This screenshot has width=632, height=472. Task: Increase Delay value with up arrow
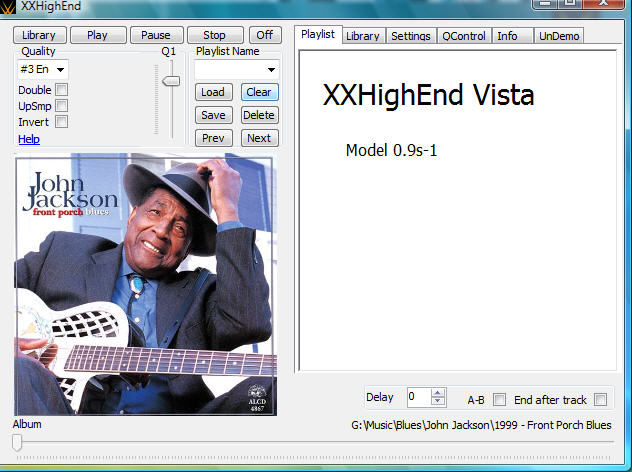coord(438,392)
